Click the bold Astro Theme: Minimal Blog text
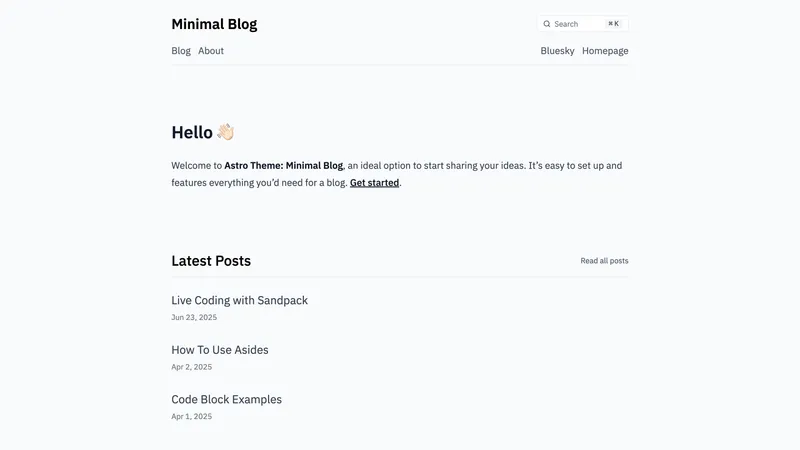 tap(284, 166)
